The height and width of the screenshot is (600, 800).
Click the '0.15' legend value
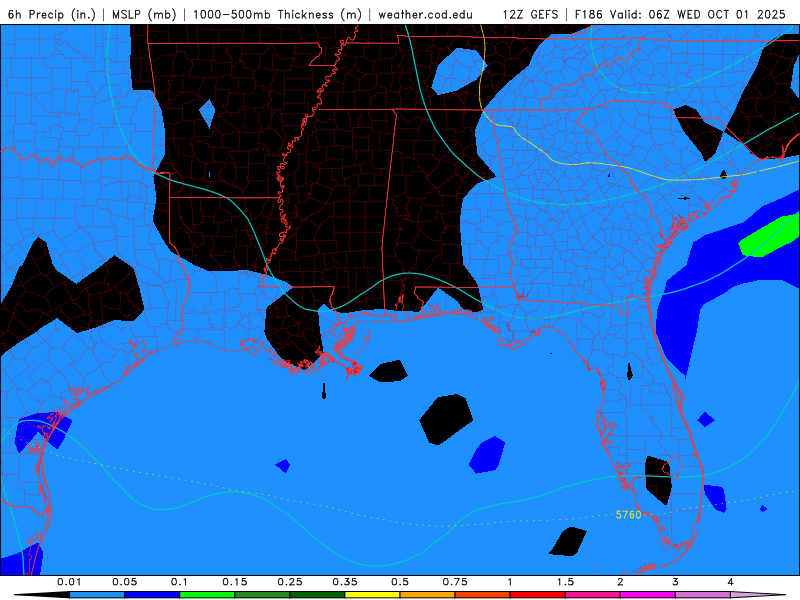235,582
